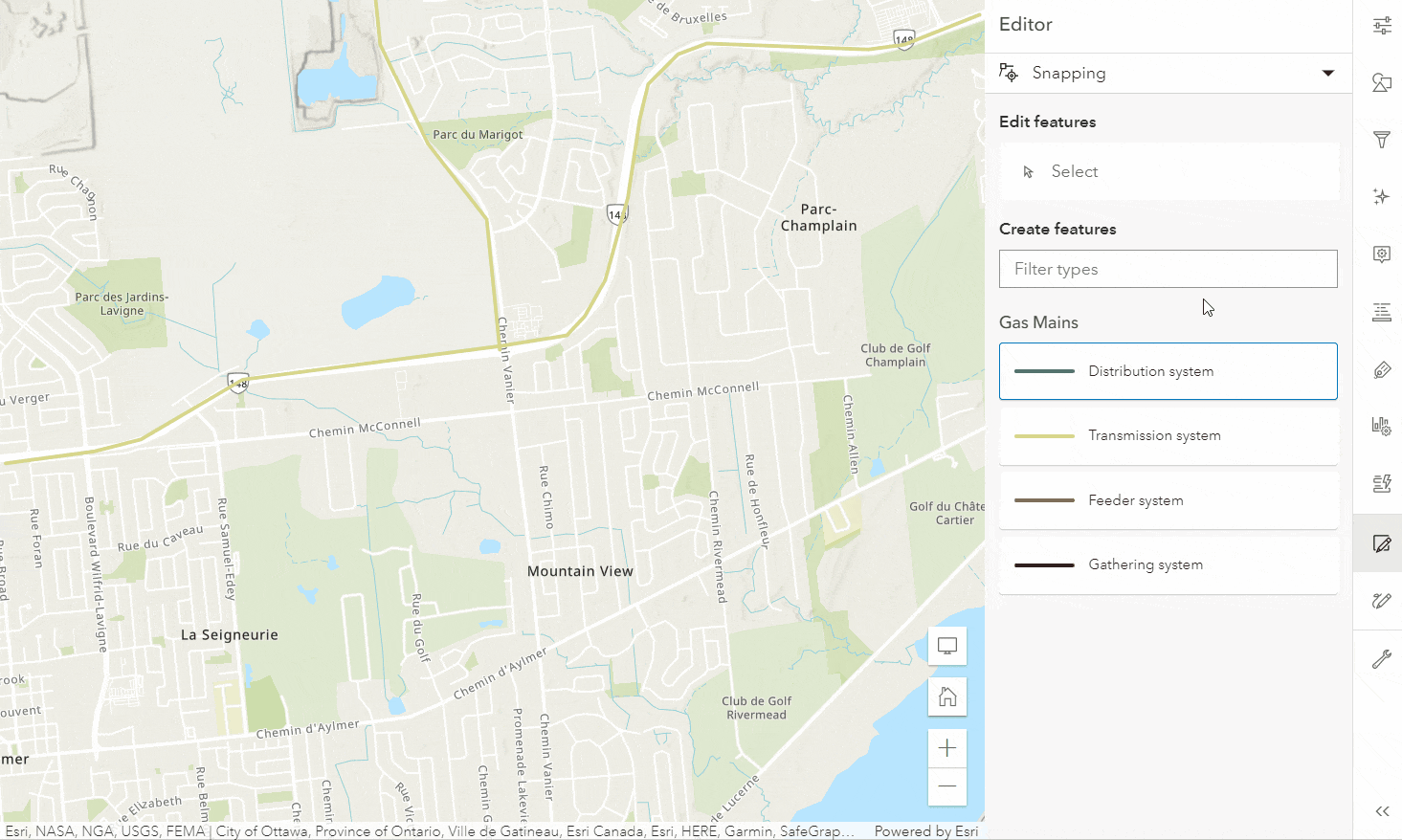The height and width of the screenshot is (840, 1402).
Task: Open the Styles panel in the sidebar
Action: click(1381, 83)
